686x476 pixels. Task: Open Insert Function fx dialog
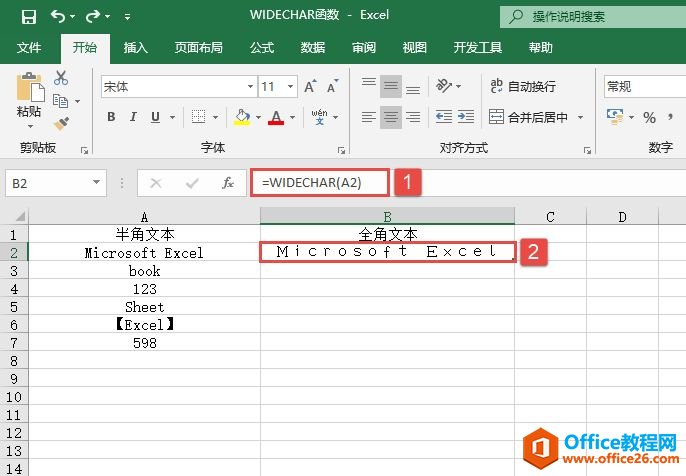click(228, 183)
